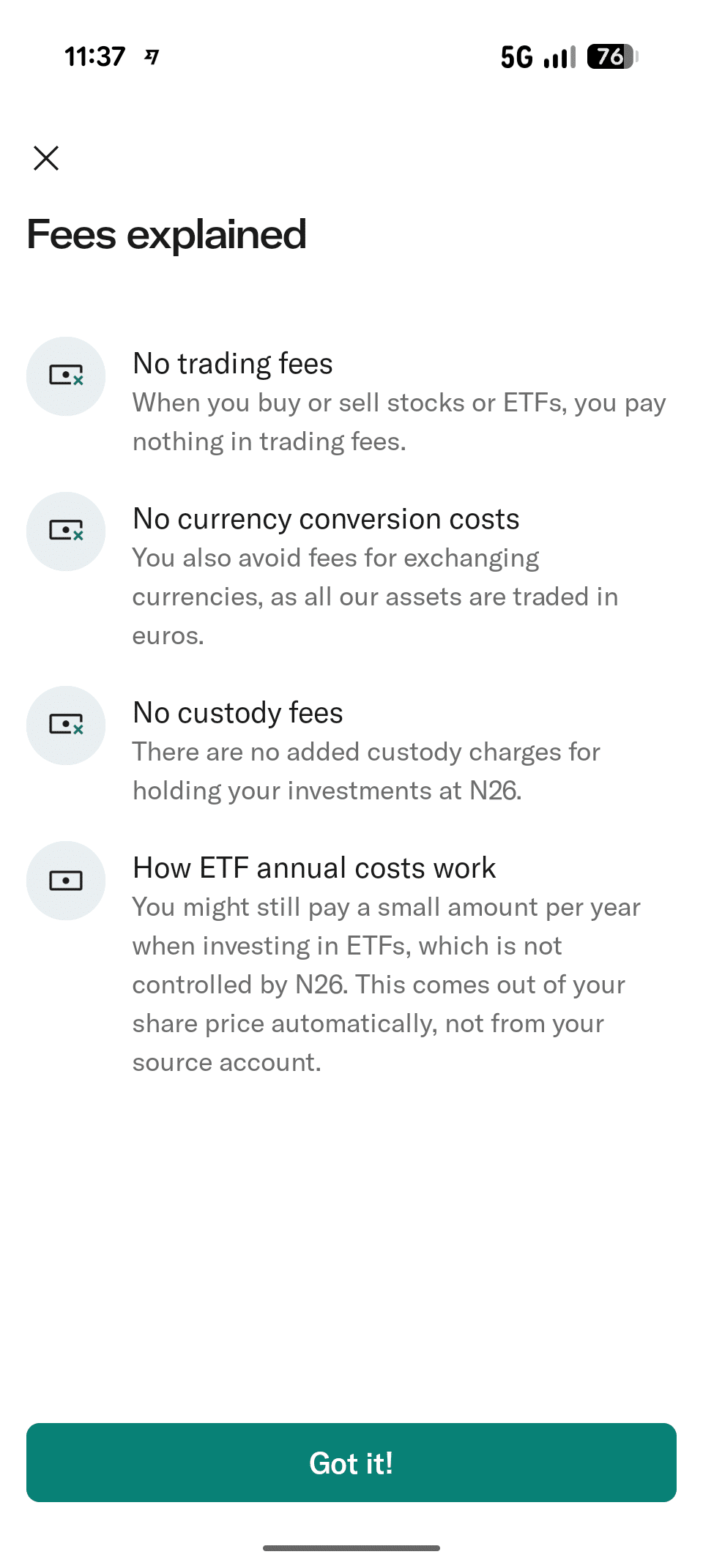The width and height of the screenshot is (703, 1568).
Task: Tap the No trading fees icon
Action: tap(66, 376)
